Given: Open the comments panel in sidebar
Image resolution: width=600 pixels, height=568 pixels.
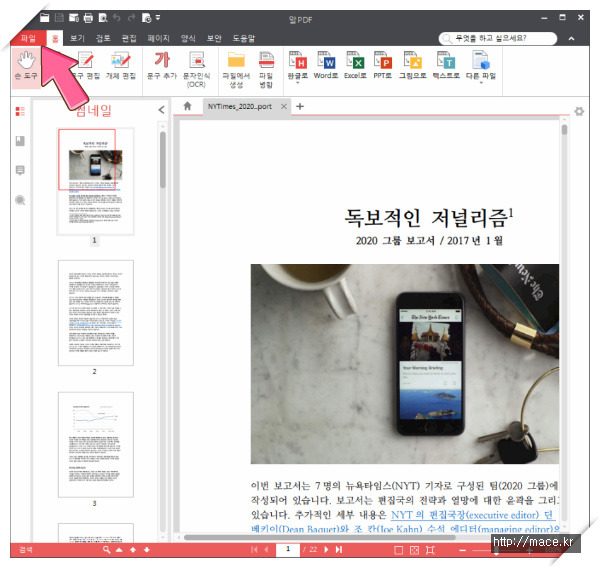Looking at the screenshot, I should 20,170.
